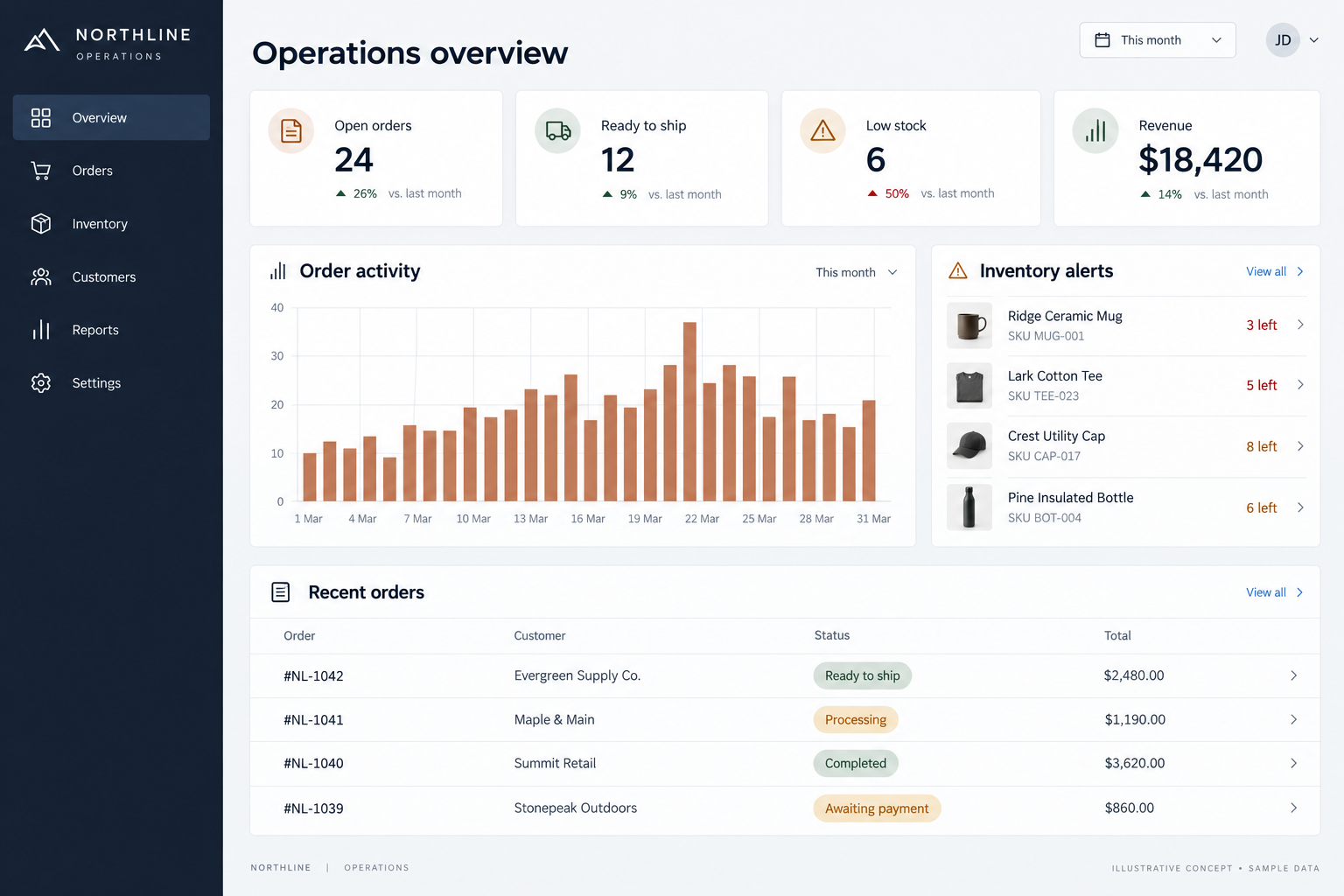Open the Customers sidebar item
Screen dimensions: 1344x896
tap(111, 277)
